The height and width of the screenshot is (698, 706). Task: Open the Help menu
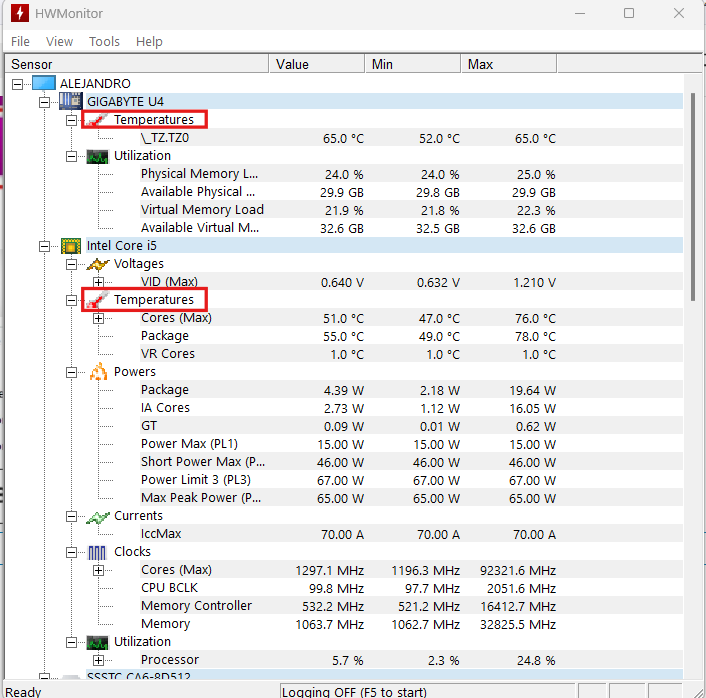click(x=149, y=41)
